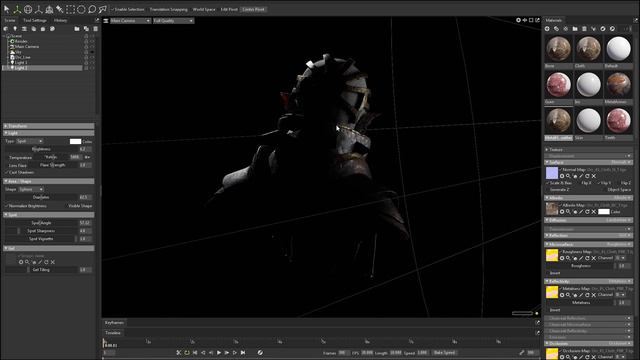
Task: Open the Timeline tab
Action: (x=113, y=333)
